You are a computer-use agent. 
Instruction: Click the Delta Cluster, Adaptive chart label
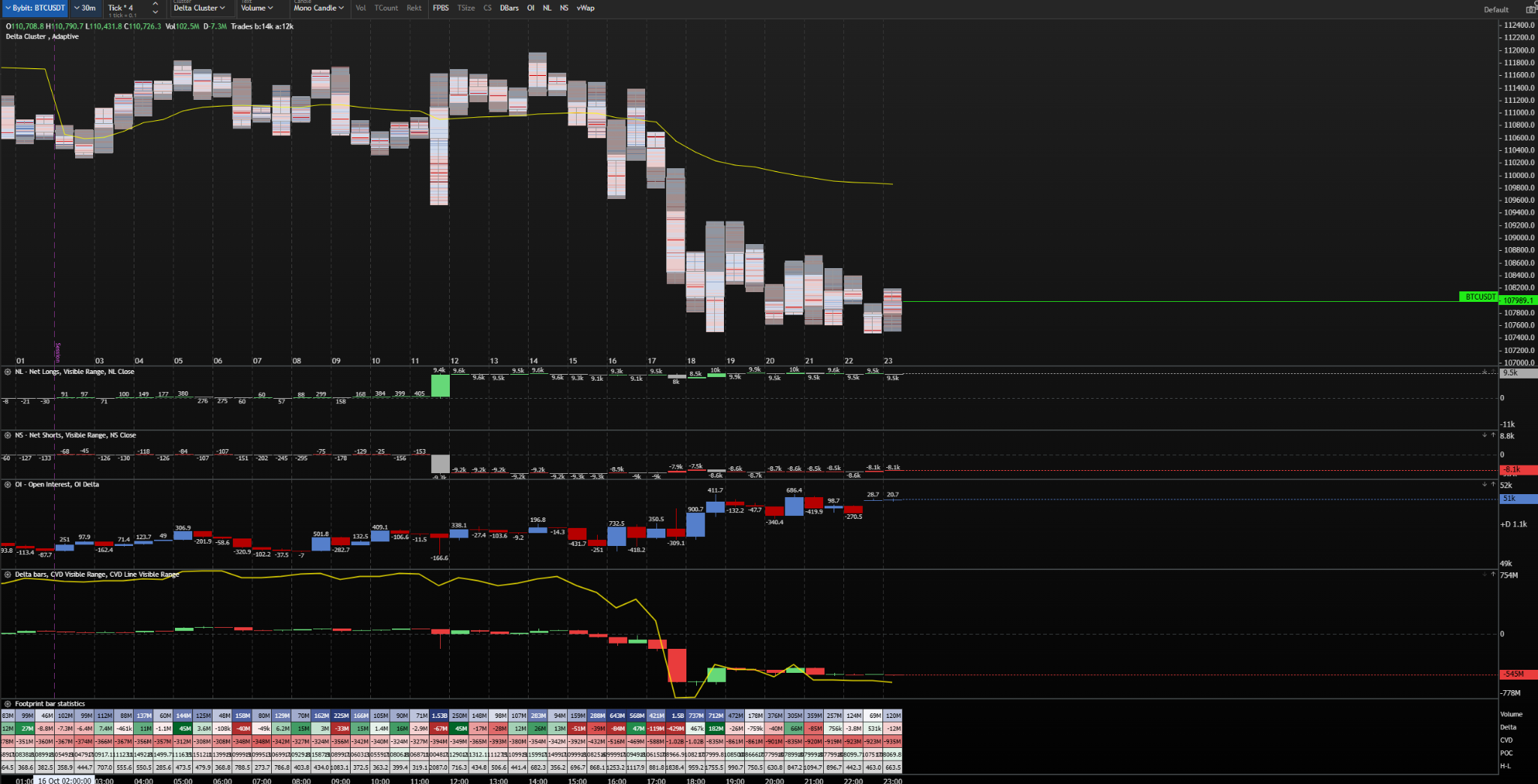click(x=42, y=36)
